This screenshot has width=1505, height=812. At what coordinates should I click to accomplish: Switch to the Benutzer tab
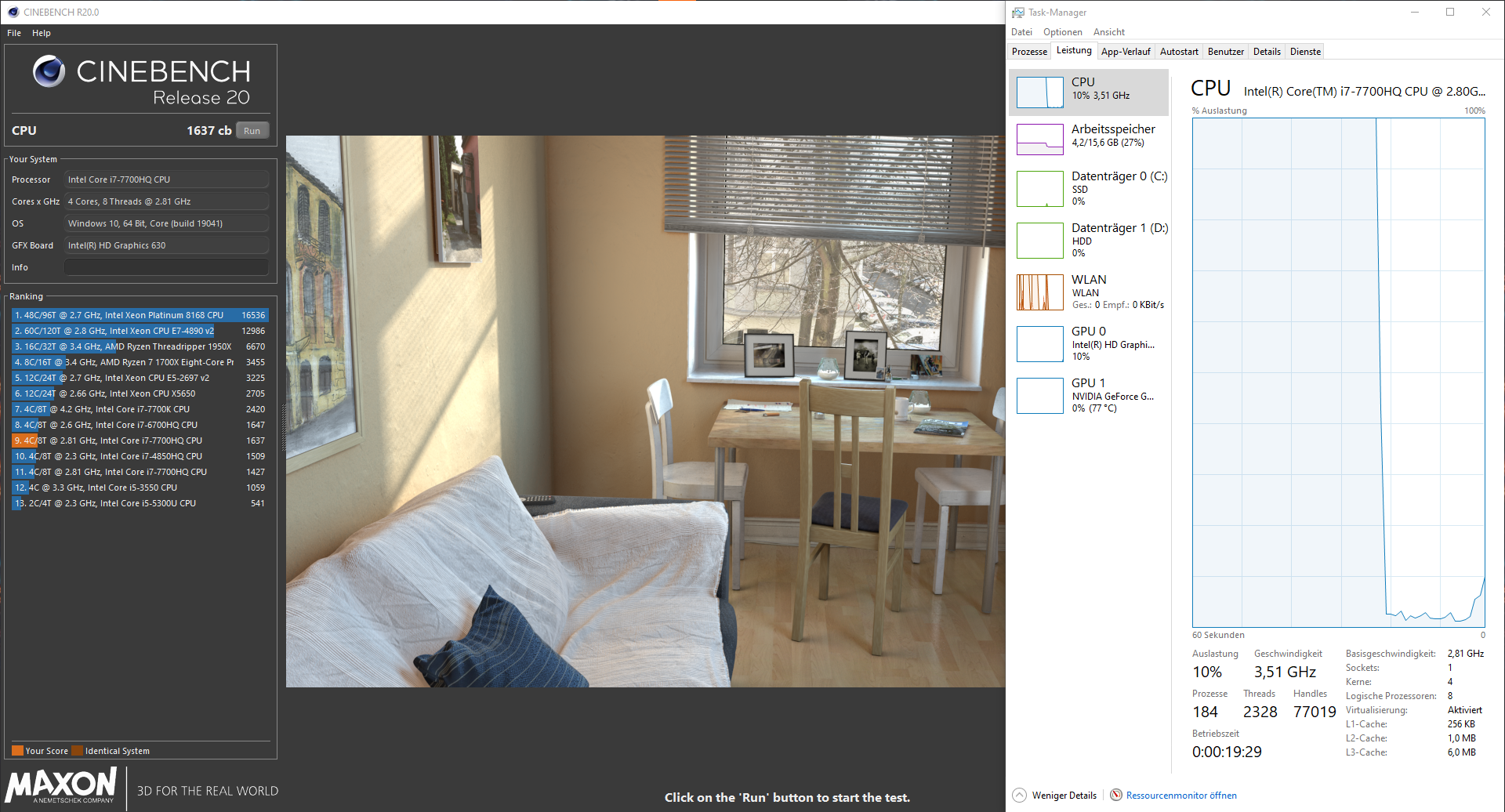(x=1226, y=52)
